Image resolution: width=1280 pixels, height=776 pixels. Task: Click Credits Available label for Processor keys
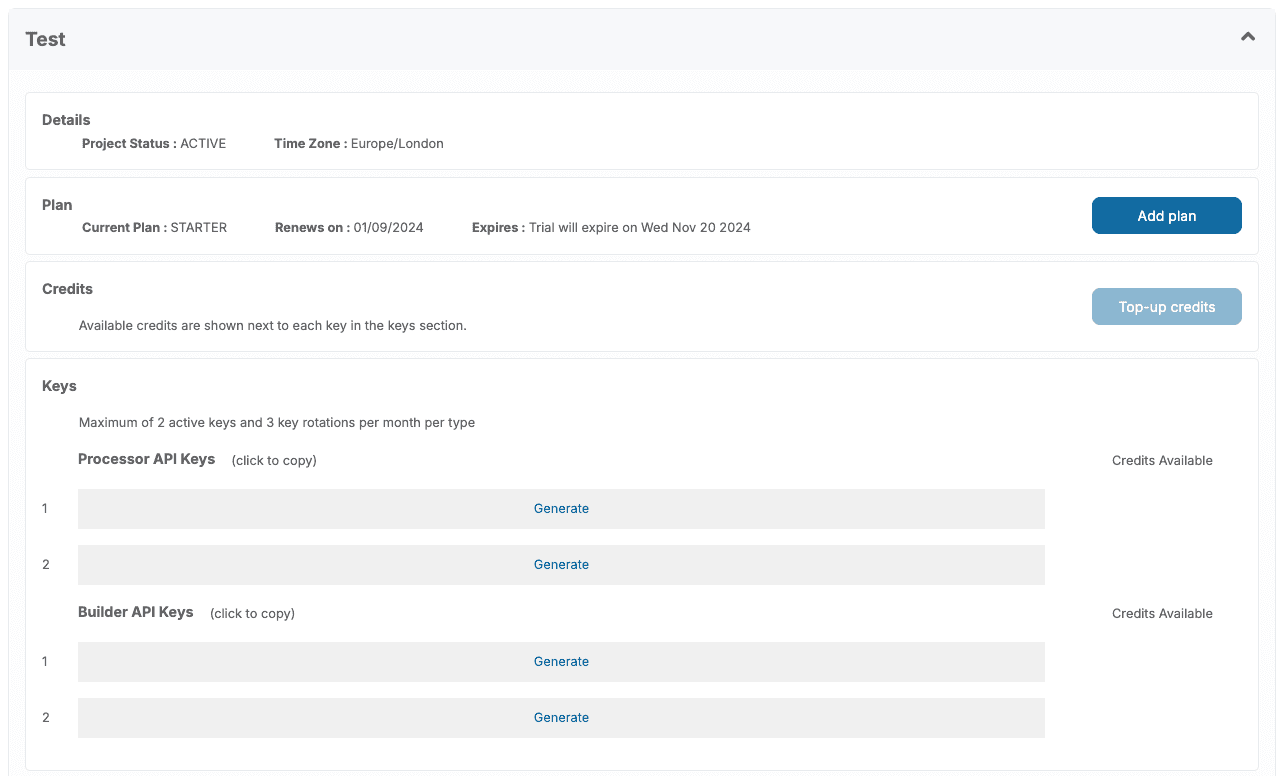click(1162, 461)
